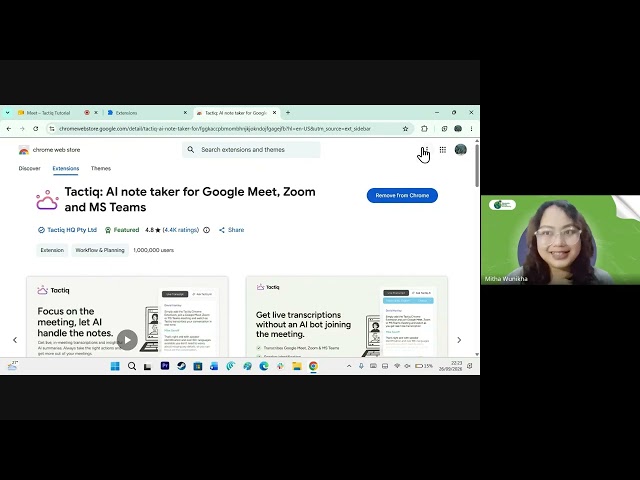This screenshot has width=640, height=480.
Task: Open site information icon in address bar
Action: [x=51, y=129]
